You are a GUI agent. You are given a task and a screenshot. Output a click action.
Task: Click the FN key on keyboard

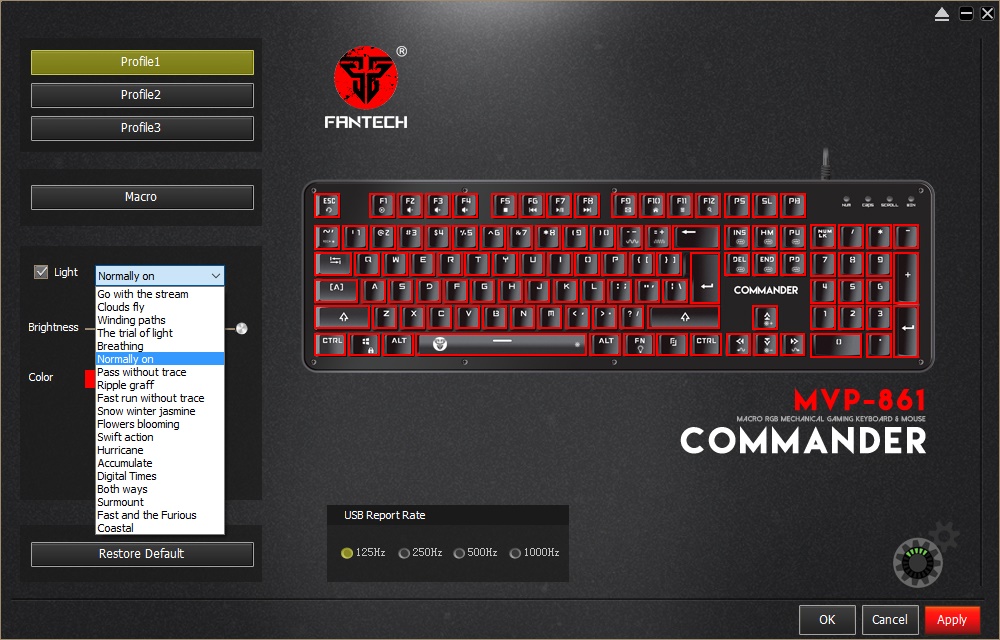coord(640,344)
